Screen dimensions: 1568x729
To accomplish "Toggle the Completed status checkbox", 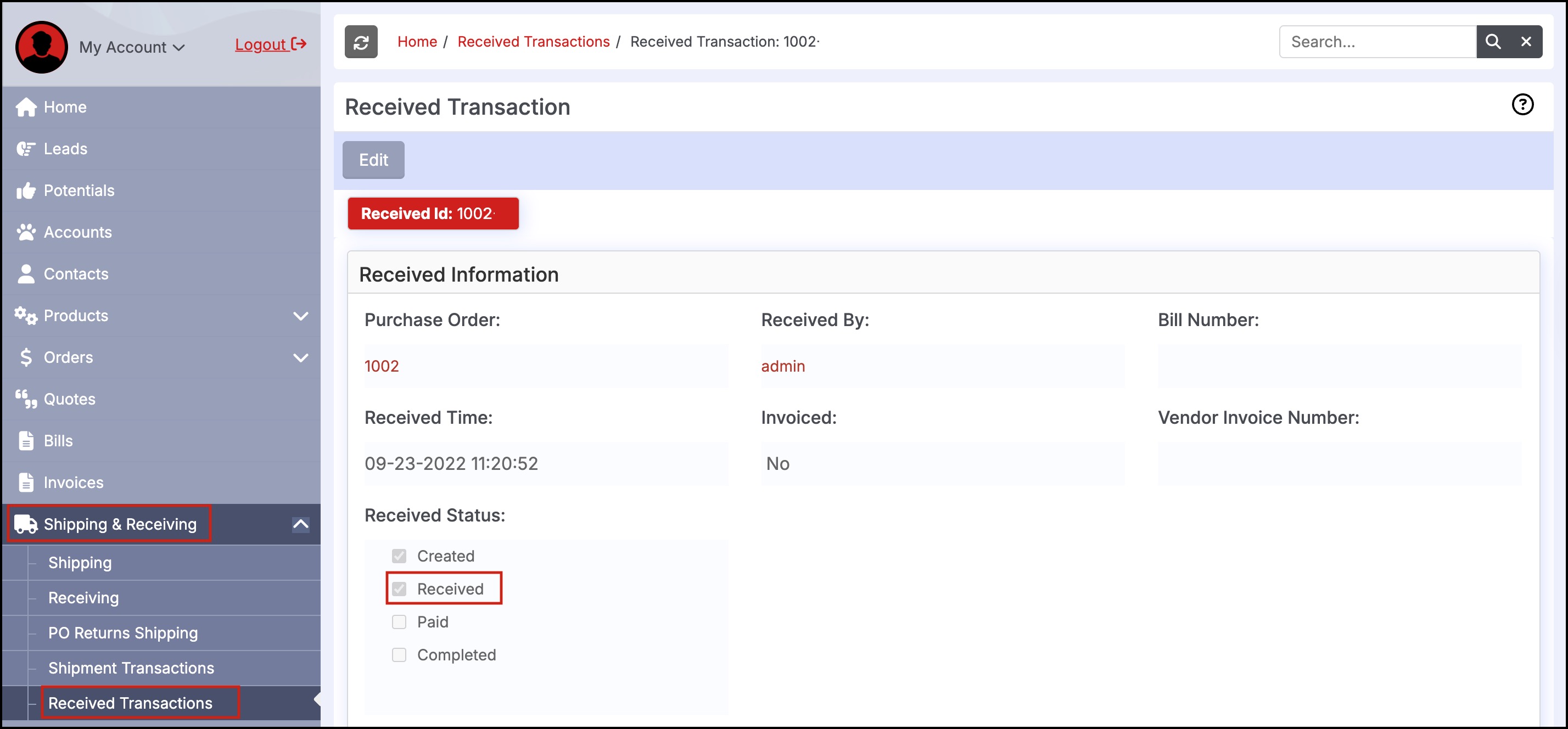I will (x=399, y=655).
